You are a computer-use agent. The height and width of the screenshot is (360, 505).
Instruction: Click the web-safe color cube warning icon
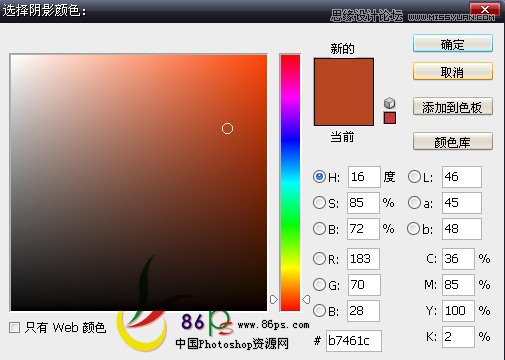click(389, 103)
